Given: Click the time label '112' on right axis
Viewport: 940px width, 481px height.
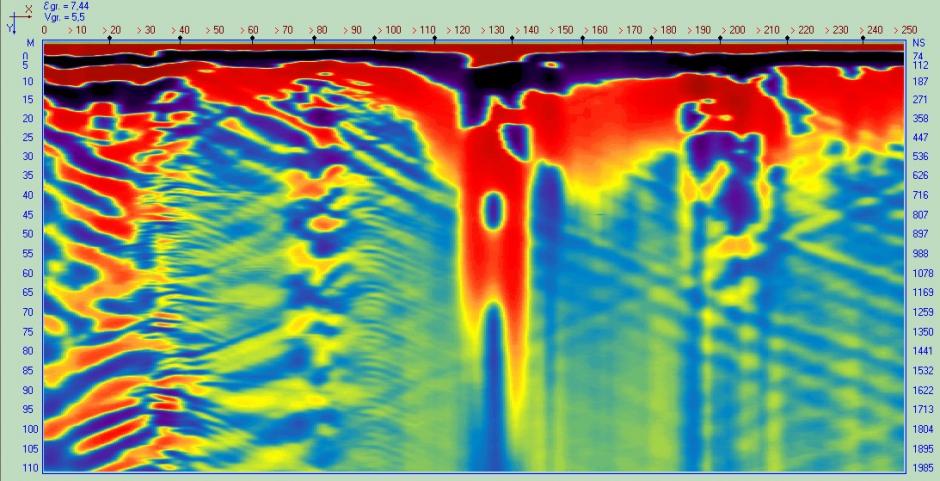Looking at the screenshot, I should coord(920,65).
